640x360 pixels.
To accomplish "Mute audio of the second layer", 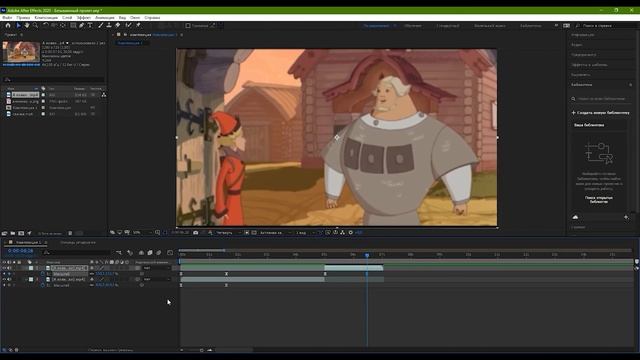I will pos(9,280).
